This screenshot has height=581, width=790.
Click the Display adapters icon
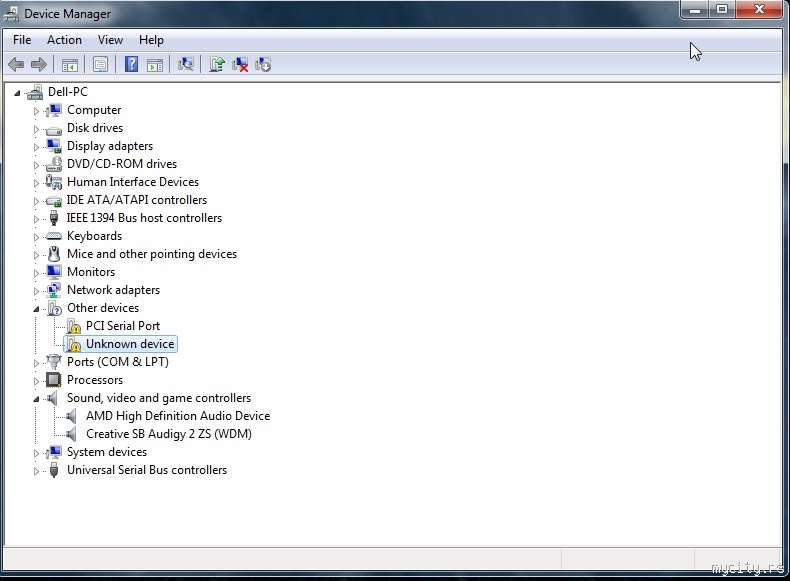point(53,146)
